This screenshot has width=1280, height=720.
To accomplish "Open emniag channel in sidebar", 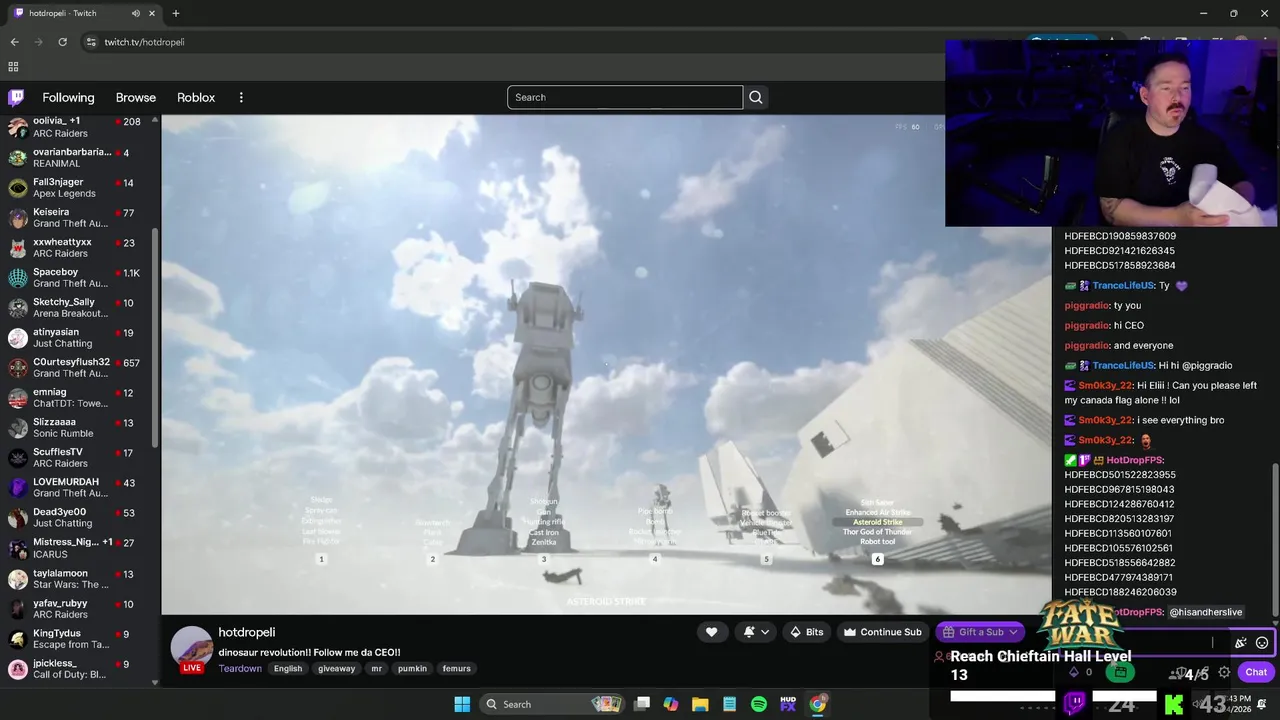I will (80, 397).
